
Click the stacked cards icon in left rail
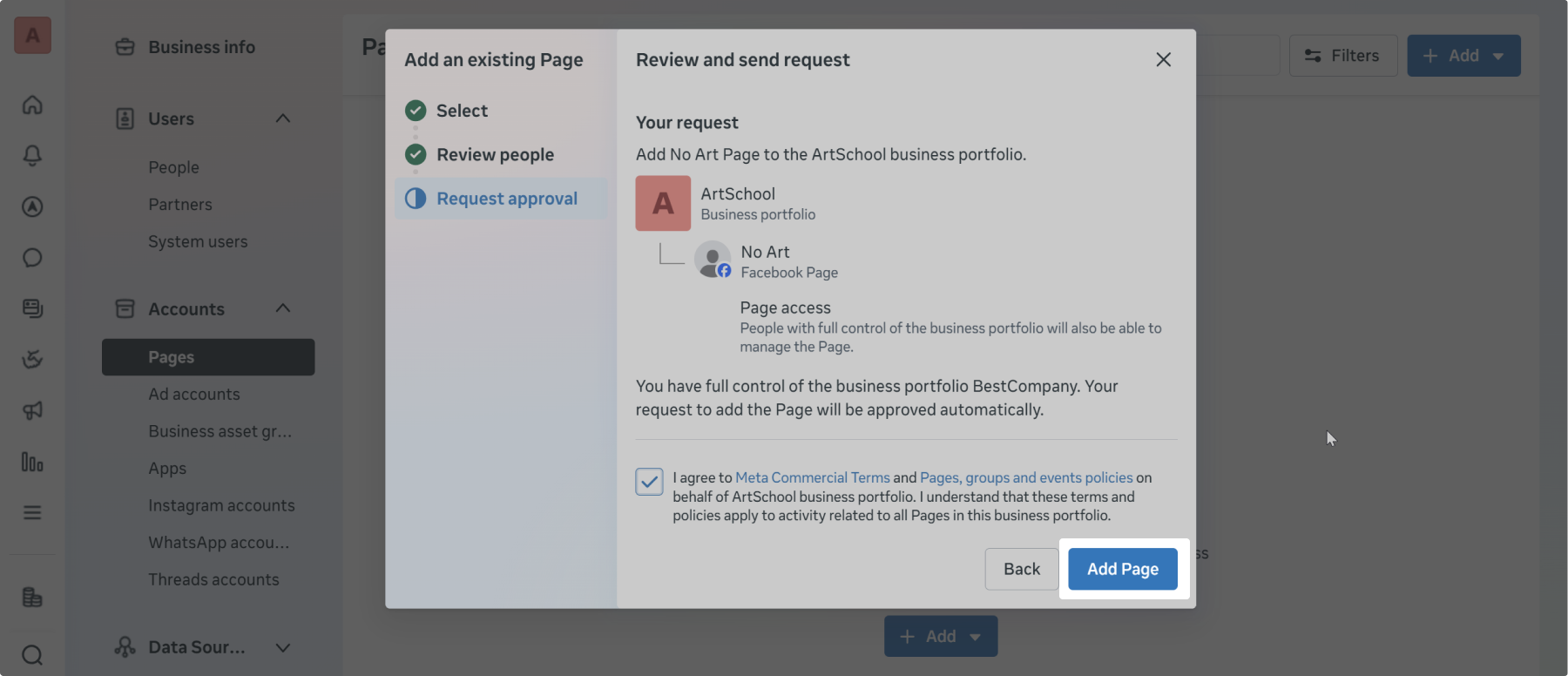32,308
